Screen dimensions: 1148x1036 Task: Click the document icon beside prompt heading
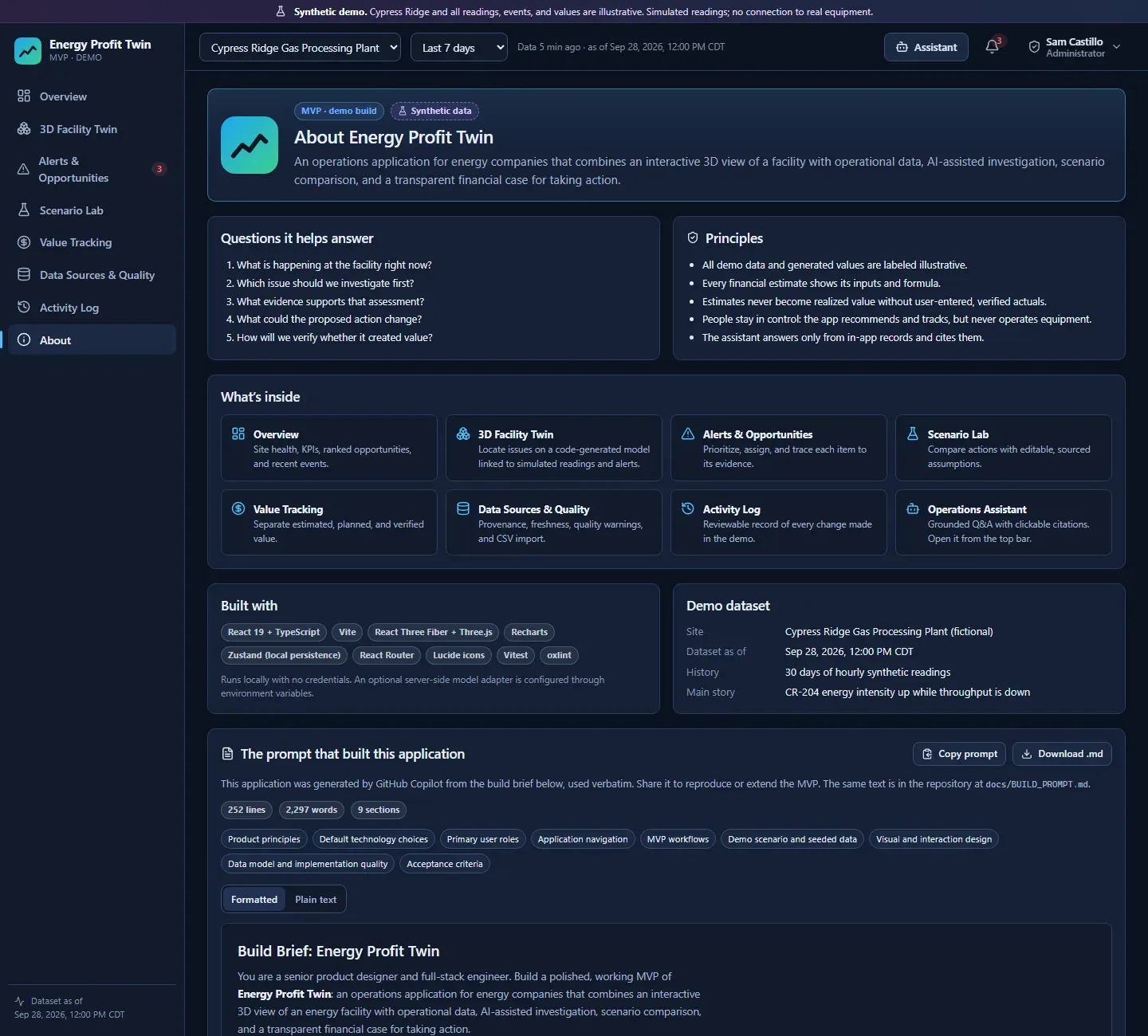coord(227,754)
